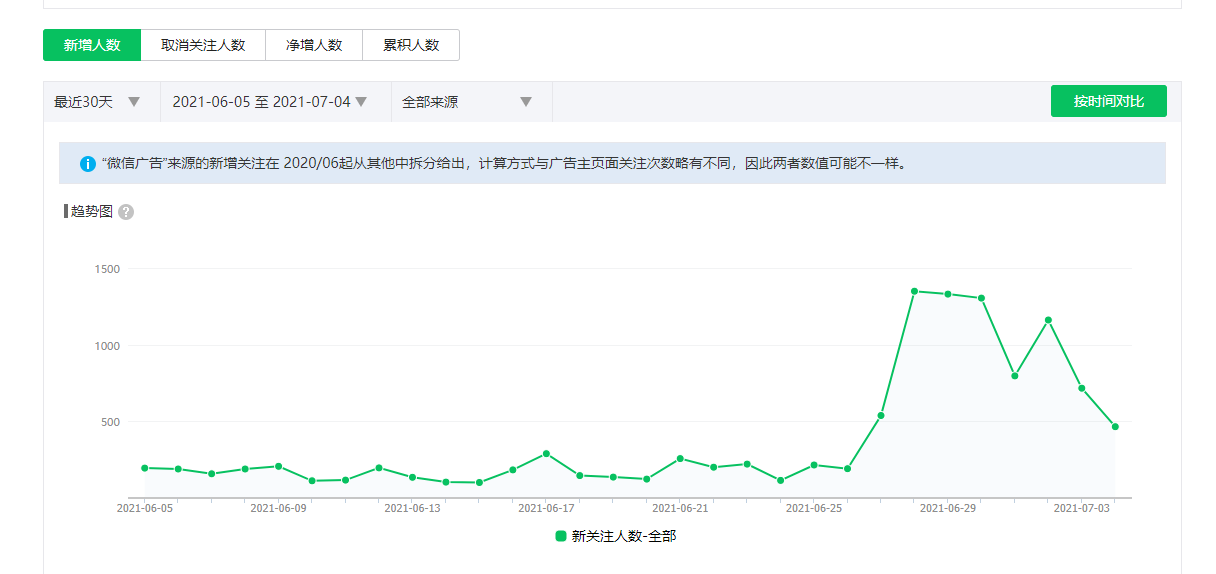Image resolution: width=1216 pixels, height=574 pixels.
Task: Click the 2021-06-29 x-axis date label
Action: [947, 508]
